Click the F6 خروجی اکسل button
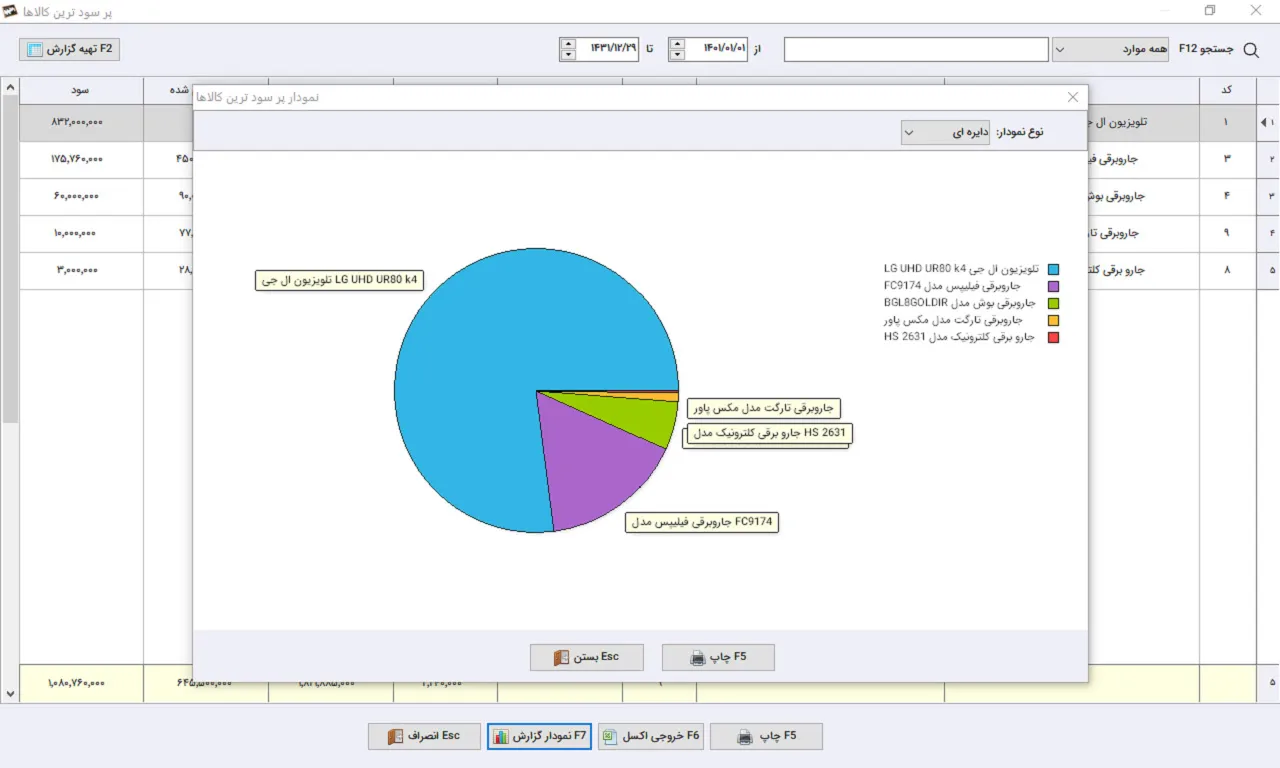The height and width of the screenshot is (768, 1280). tap(652, 736)
